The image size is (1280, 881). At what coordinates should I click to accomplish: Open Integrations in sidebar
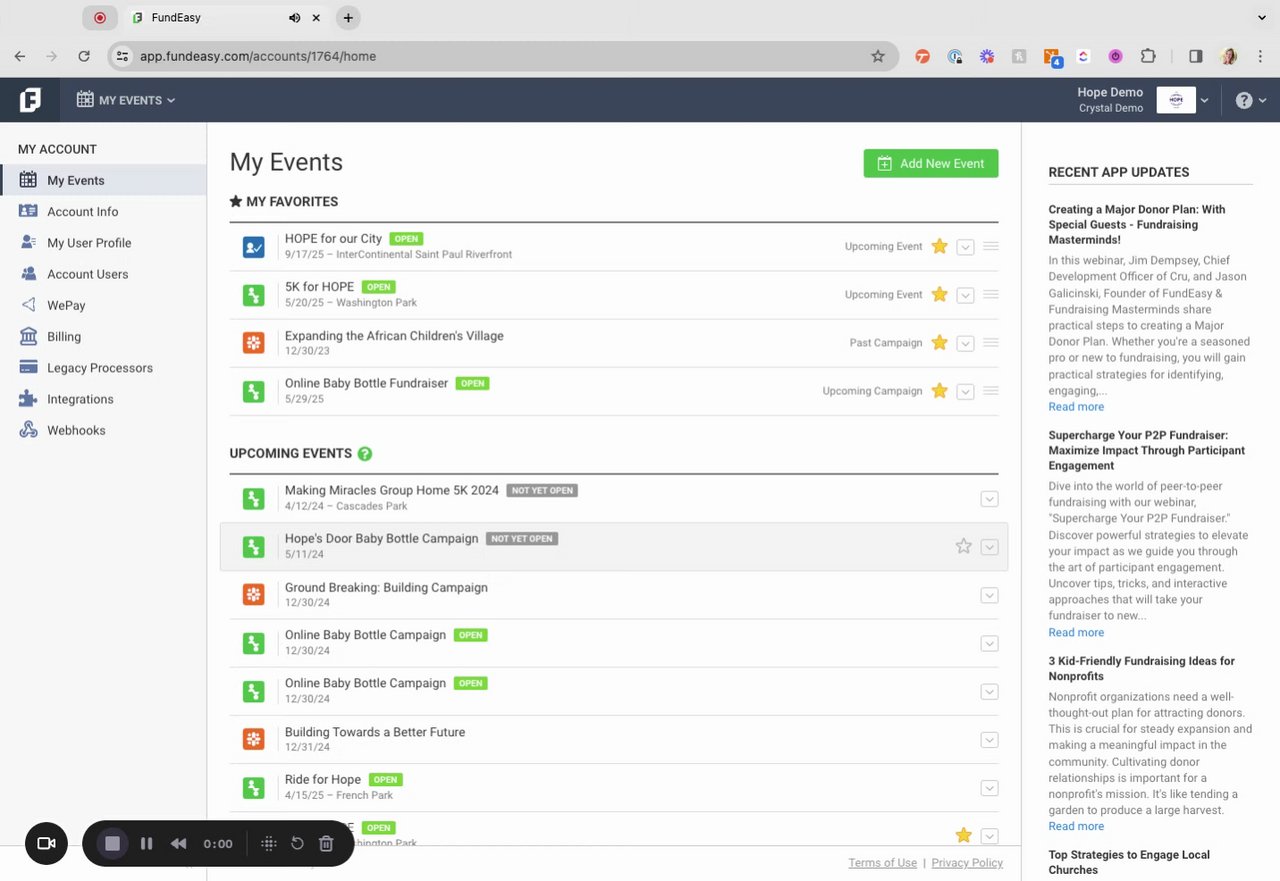pyautogui.click(x=103, y=399)
